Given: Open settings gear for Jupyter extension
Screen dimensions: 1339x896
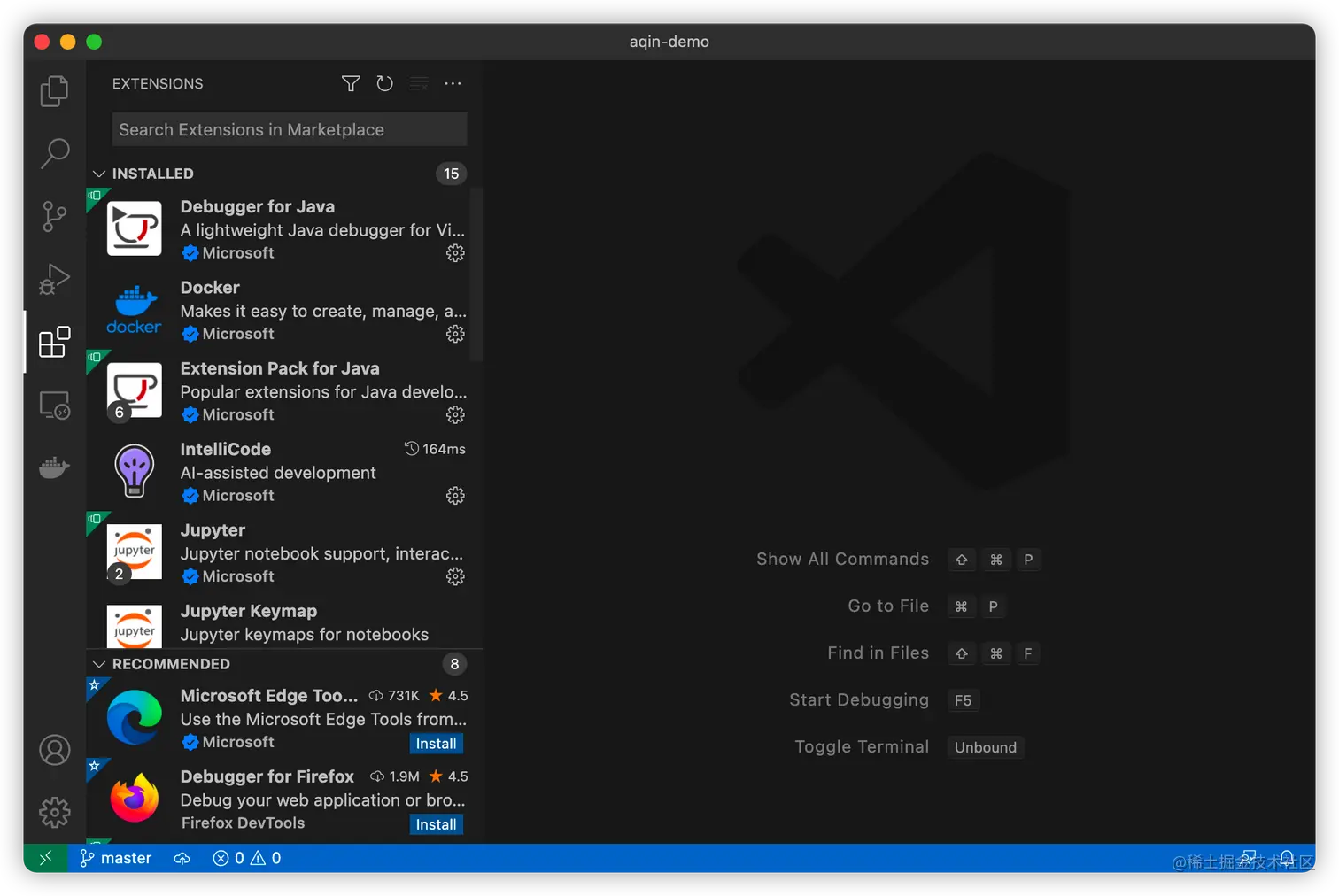Looking at the screenshot, I should [x=455, y=576].
